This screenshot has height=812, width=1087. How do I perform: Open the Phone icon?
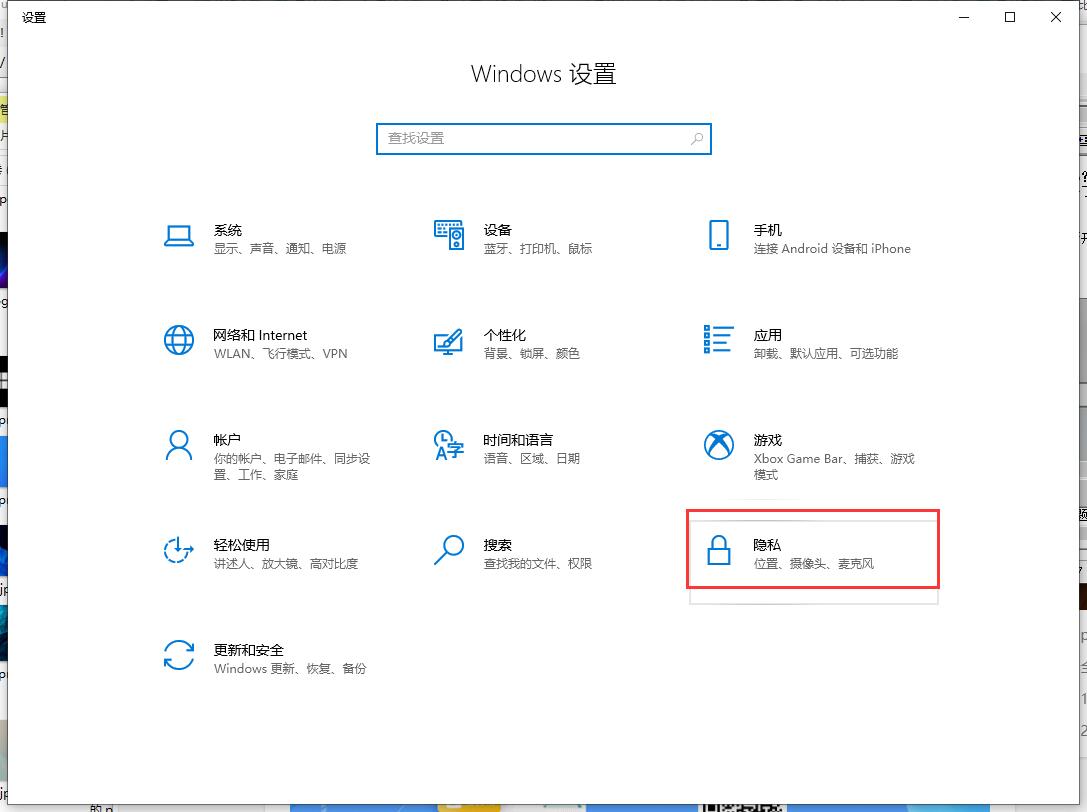pos(719,235)
